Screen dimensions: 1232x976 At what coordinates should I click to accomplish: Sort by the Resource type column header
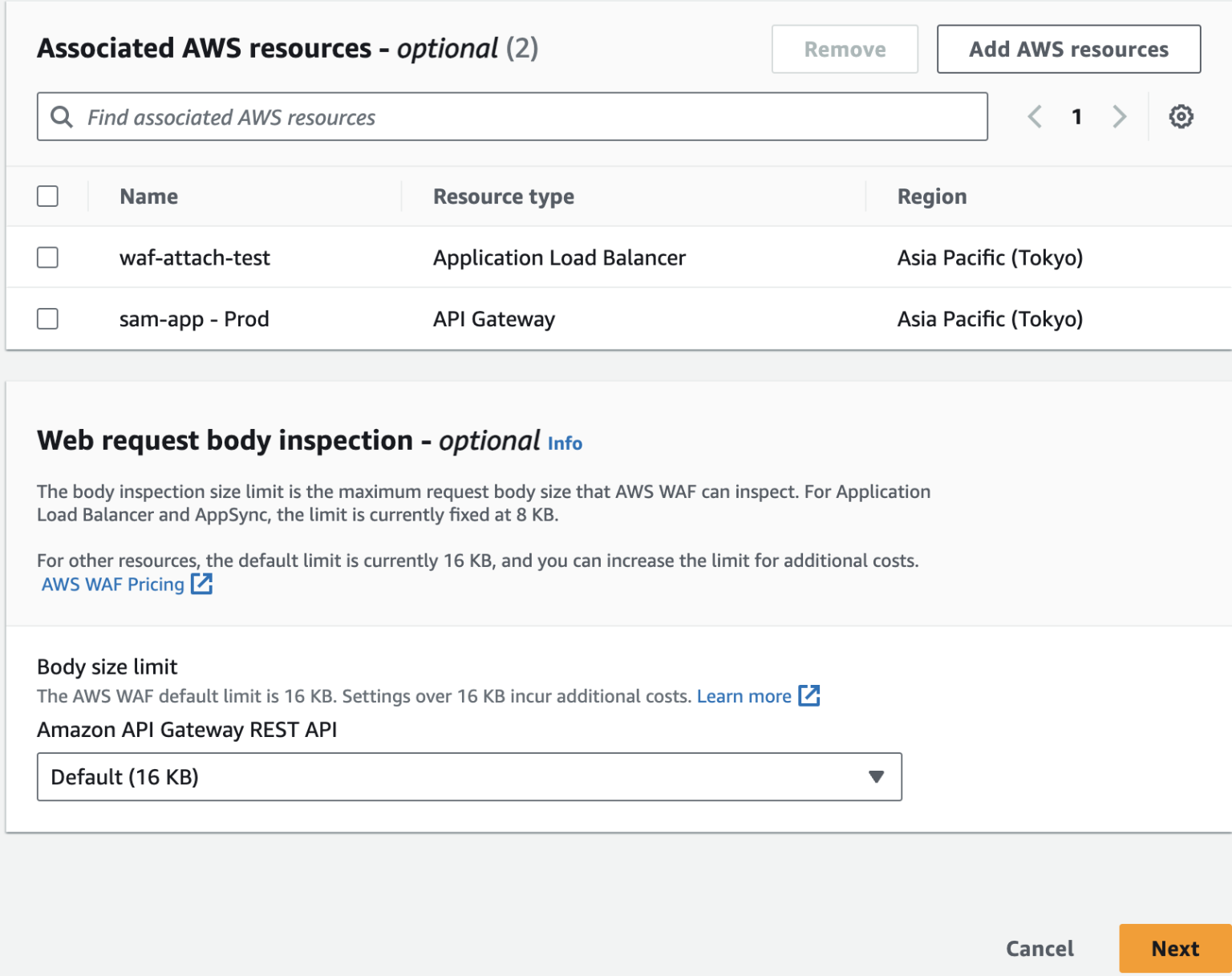tap(504, 196)
